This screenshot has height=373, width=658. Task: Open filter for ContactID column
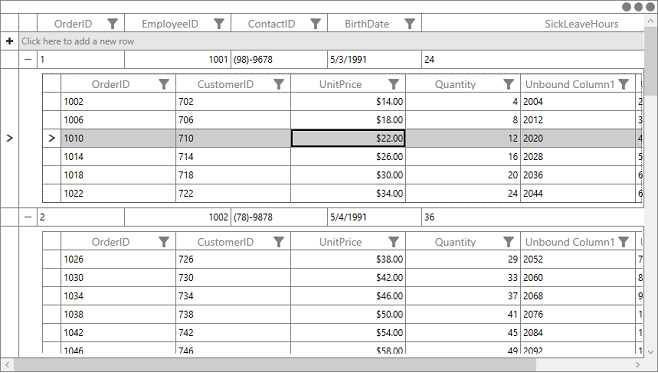(x=316, y=24)
